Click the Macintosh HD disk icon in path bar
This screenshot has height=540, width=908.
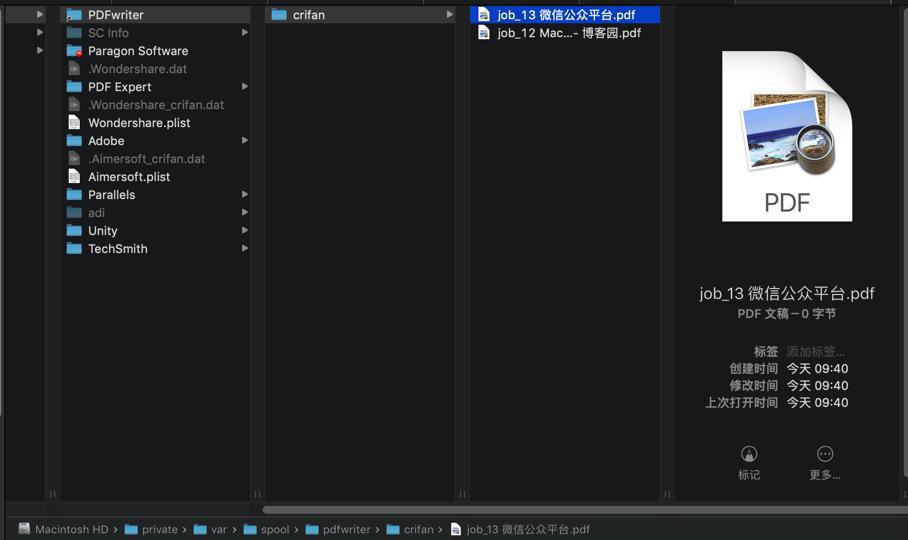point(24,528)
